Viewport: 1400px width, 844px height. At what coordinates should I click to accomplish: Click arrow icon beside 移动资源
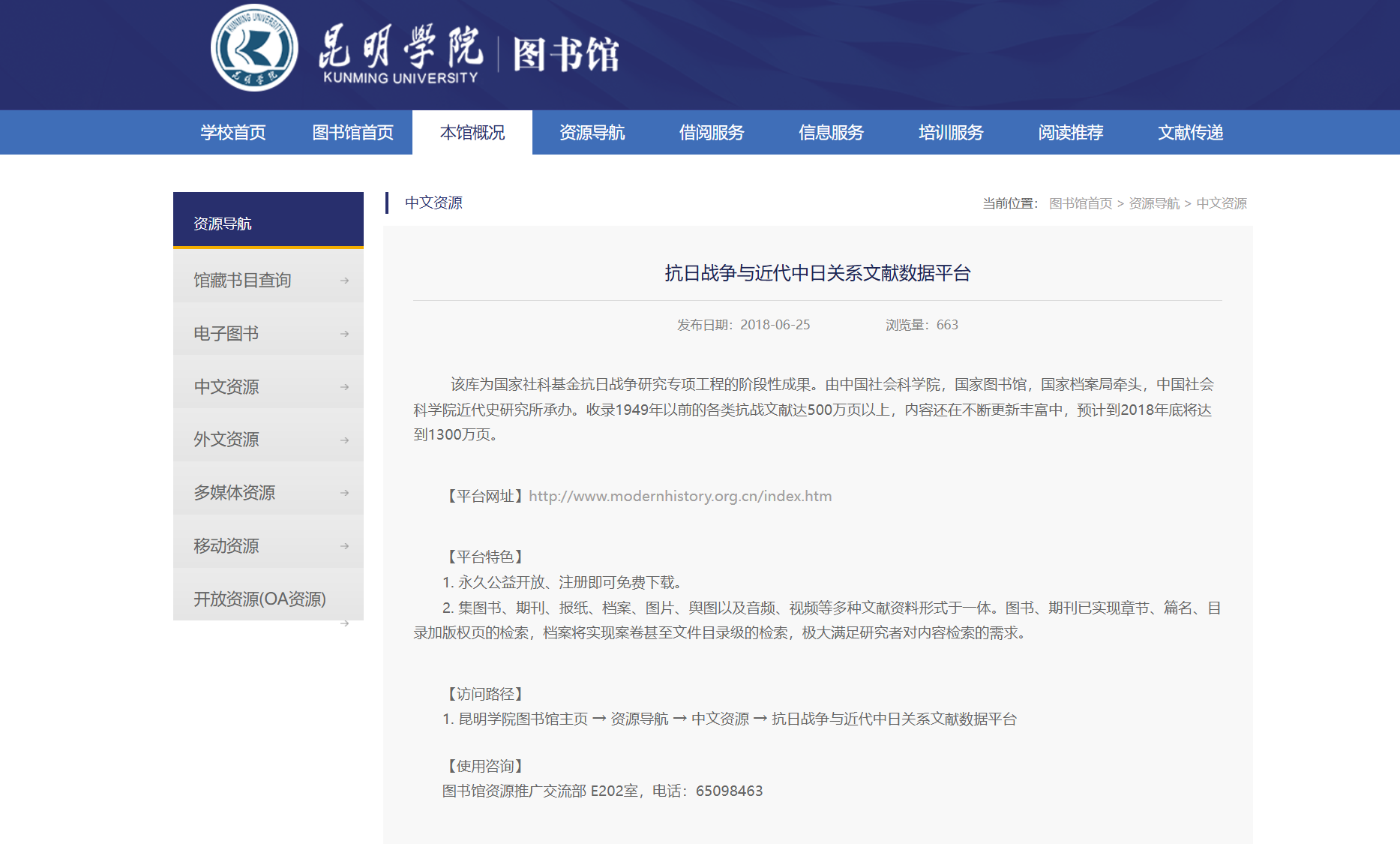[344, 546]
